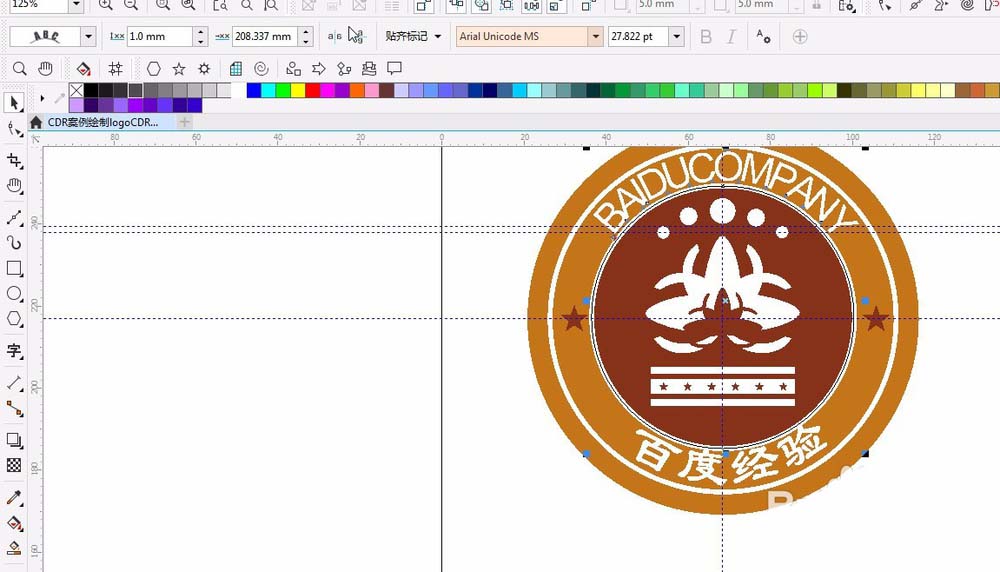Activate the Text tool (字)
Viewport: 1000px width, 572px height.
(x=14, y=351)
